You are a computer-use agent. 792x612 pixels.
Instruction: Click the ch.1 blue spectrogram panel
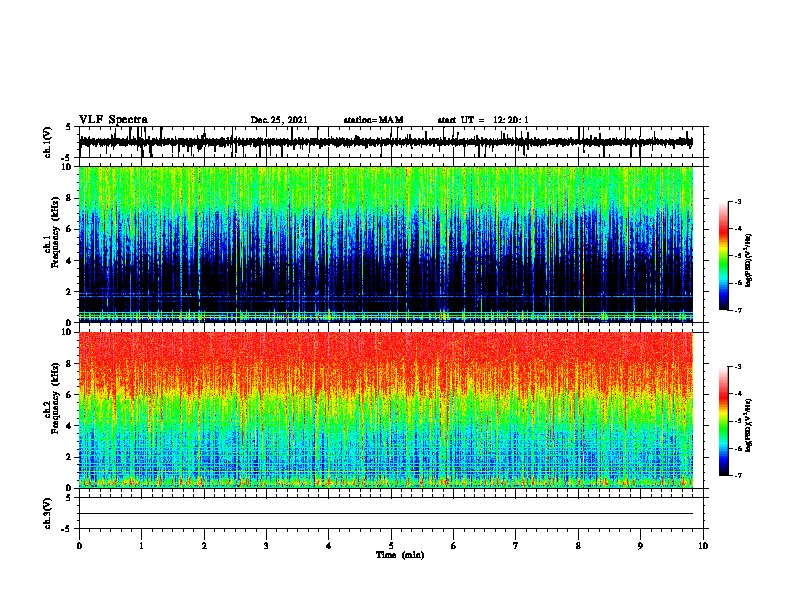(x=386, y=244)
